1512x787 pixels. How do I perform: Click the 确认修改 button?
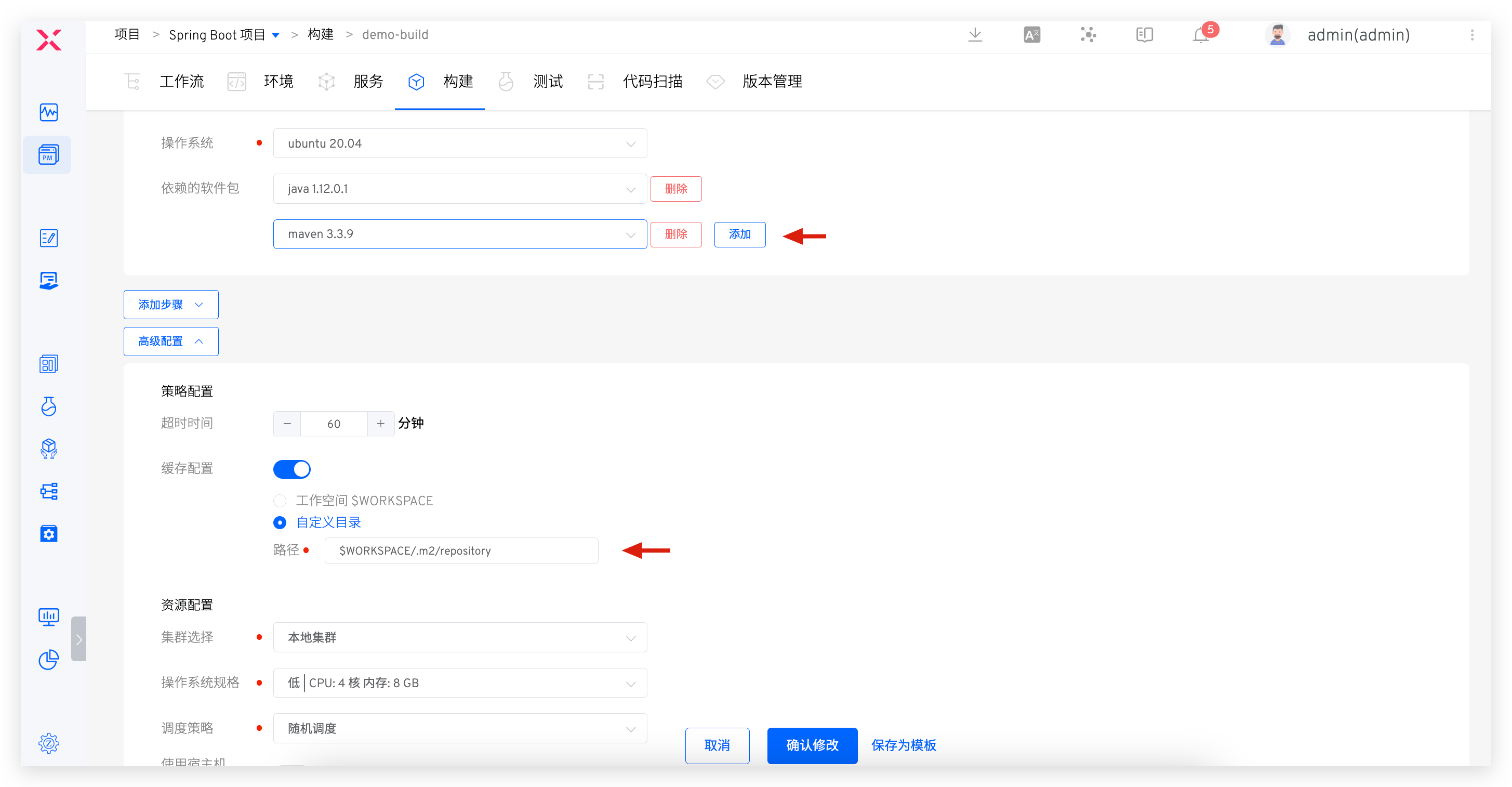(812, 745)
